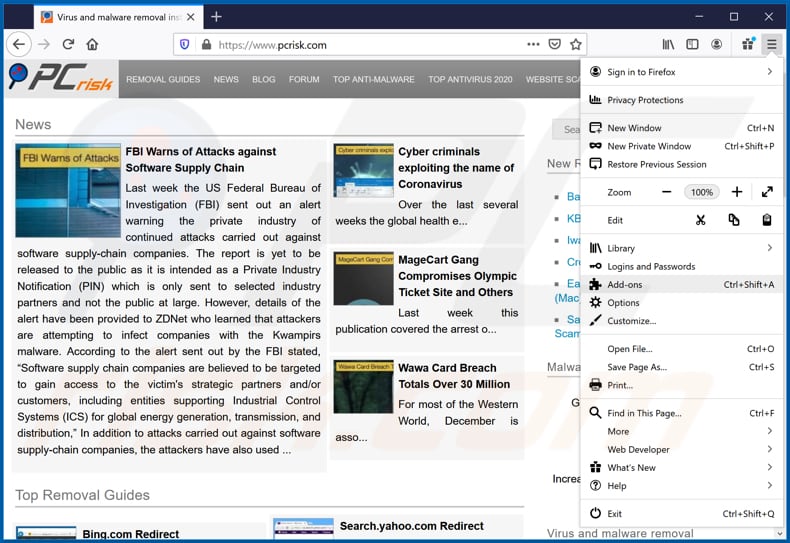790x543 pixels.
Task: Increase zoom with the plus button
Action: (x=737, y=192)
